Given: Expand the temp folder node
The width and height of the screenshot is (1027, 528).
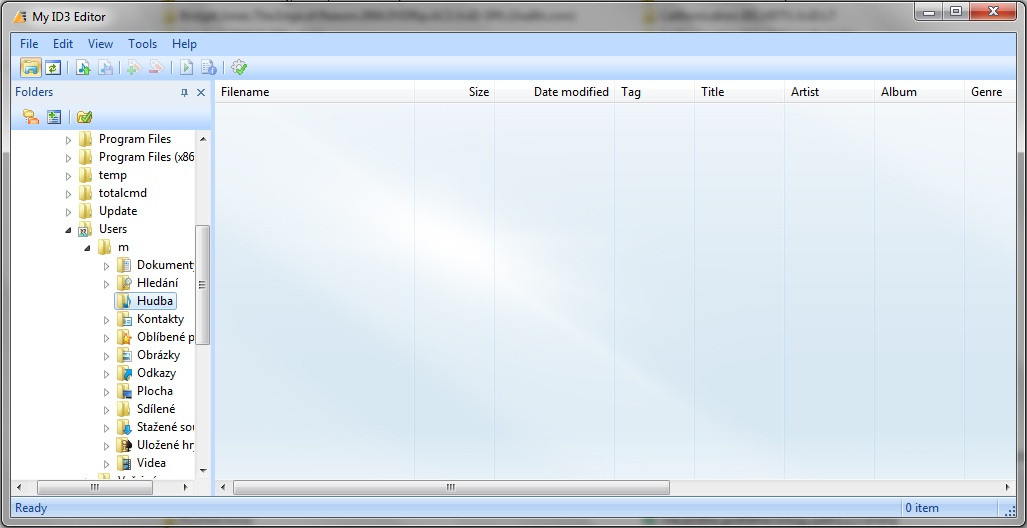Looking at the screenshot, I should click(68, 176).
